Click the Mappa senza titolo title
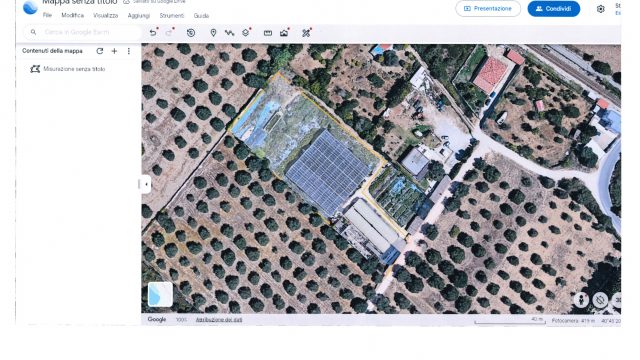 (80, 2)
